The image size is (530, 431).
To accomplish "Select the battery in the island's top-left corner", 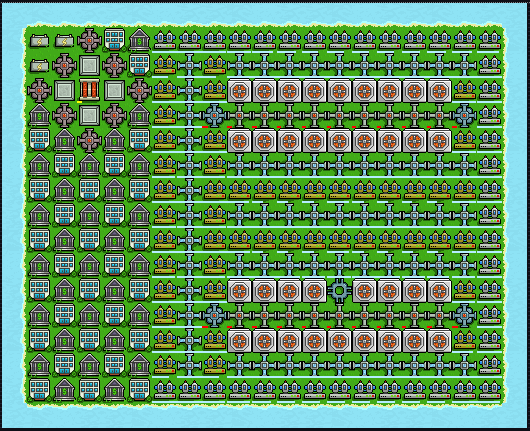I will click(39, 41).
